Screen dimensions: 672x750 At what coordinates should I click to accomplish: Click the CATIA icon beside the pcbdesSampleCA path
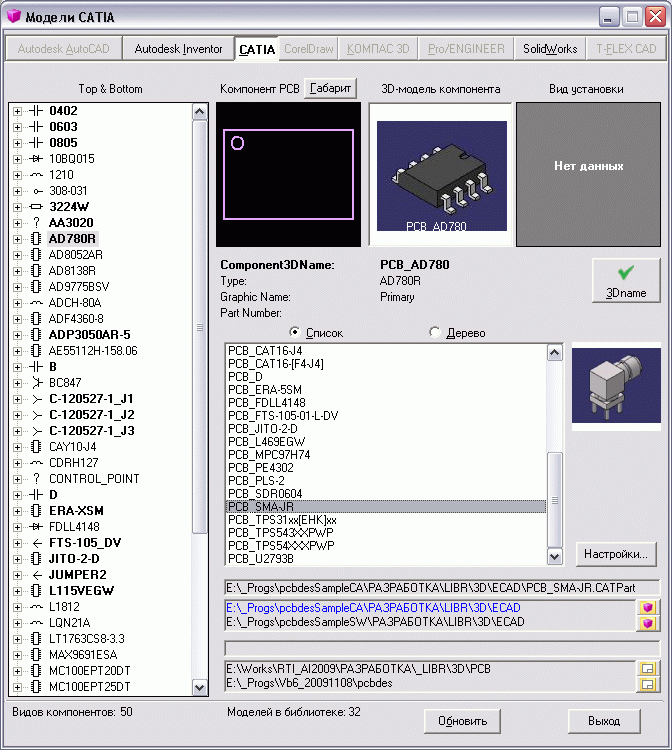(x=648, y=607)
